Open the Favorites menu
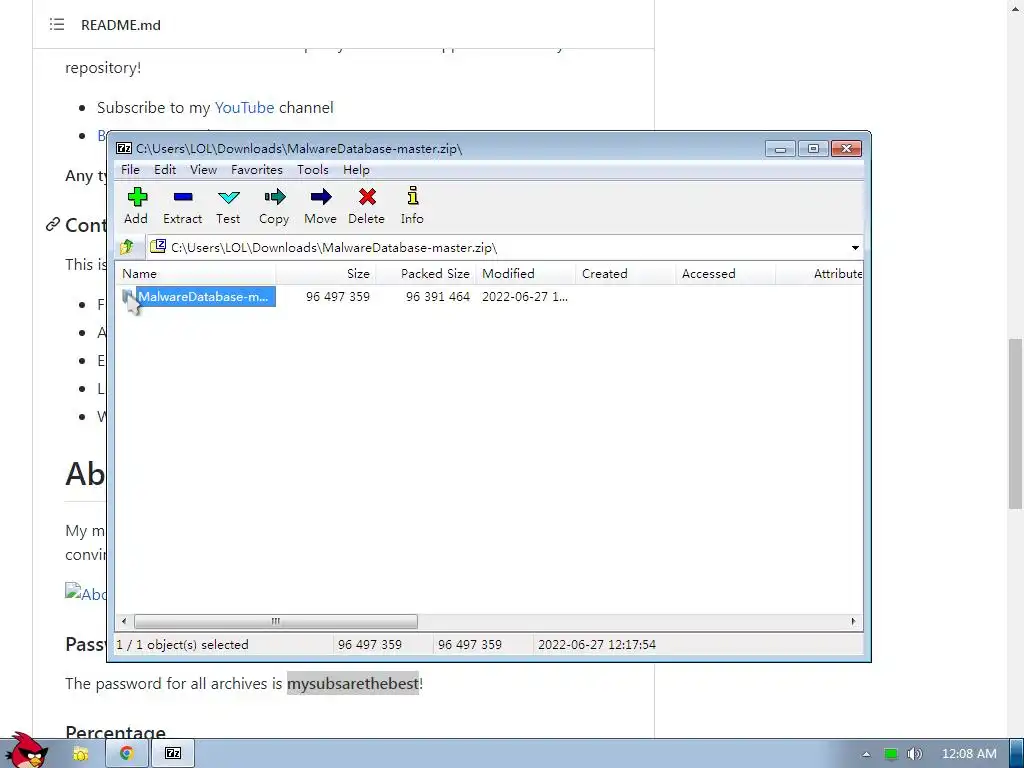This screenshot has width=1024, height=768. click(x=257, y=170)
